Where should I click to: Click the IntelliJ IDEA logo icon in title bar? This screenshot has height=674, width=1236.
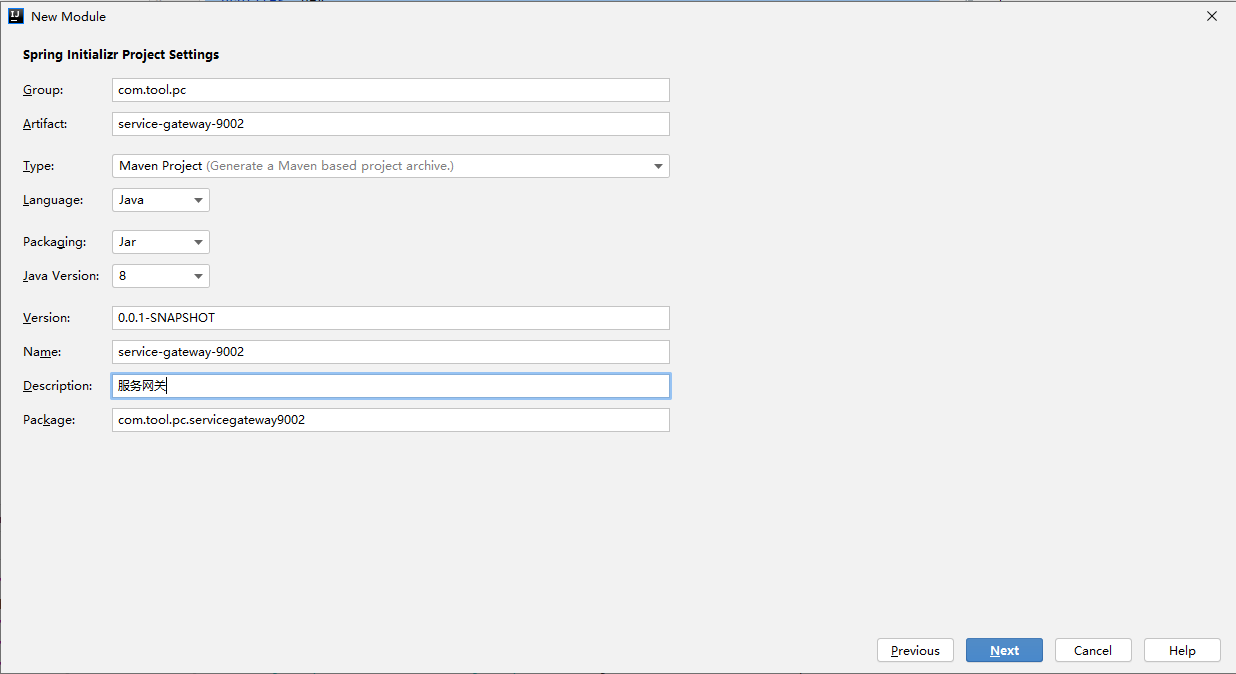[15, 16]
